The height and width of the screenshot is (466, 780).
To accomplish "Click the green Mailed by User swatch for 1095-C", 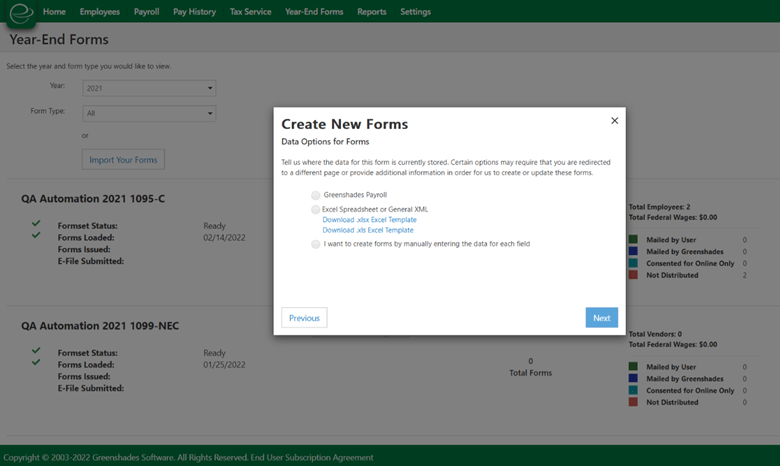I will coord(633,240).
